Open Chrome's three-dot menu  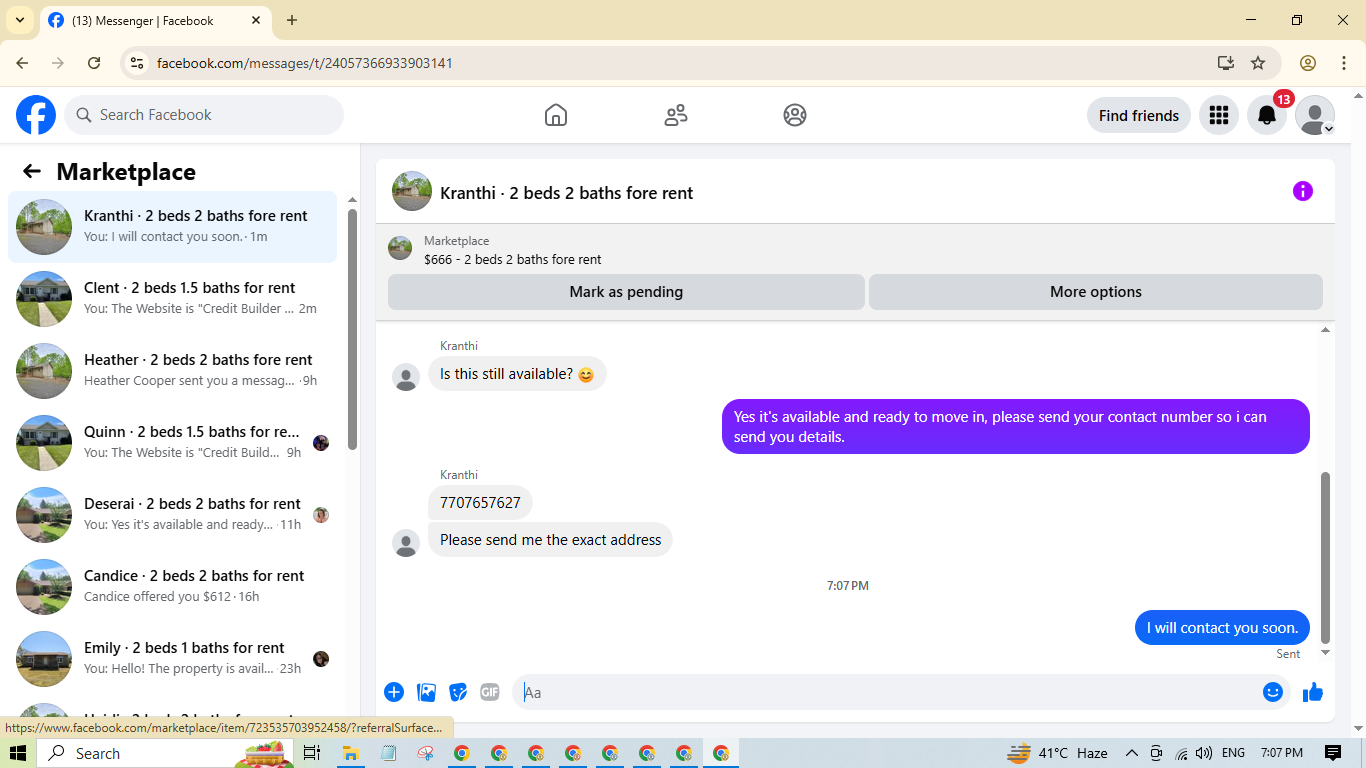point(1344,63)
